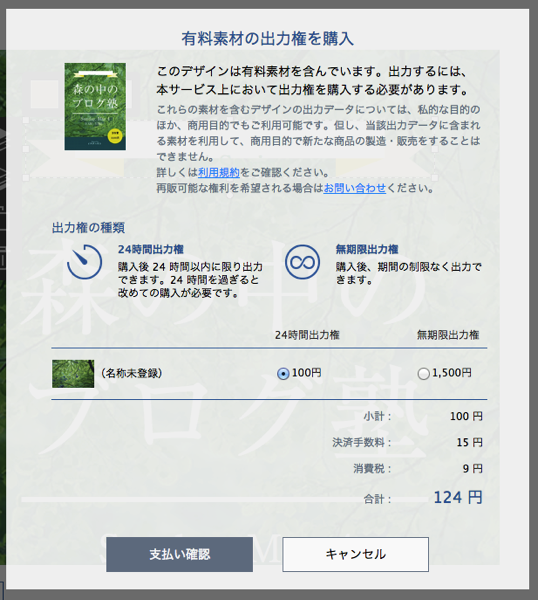This screenshot has width=538, height=600.
Task: Open the 利用規約 link
Action: (x=219, y=173)
